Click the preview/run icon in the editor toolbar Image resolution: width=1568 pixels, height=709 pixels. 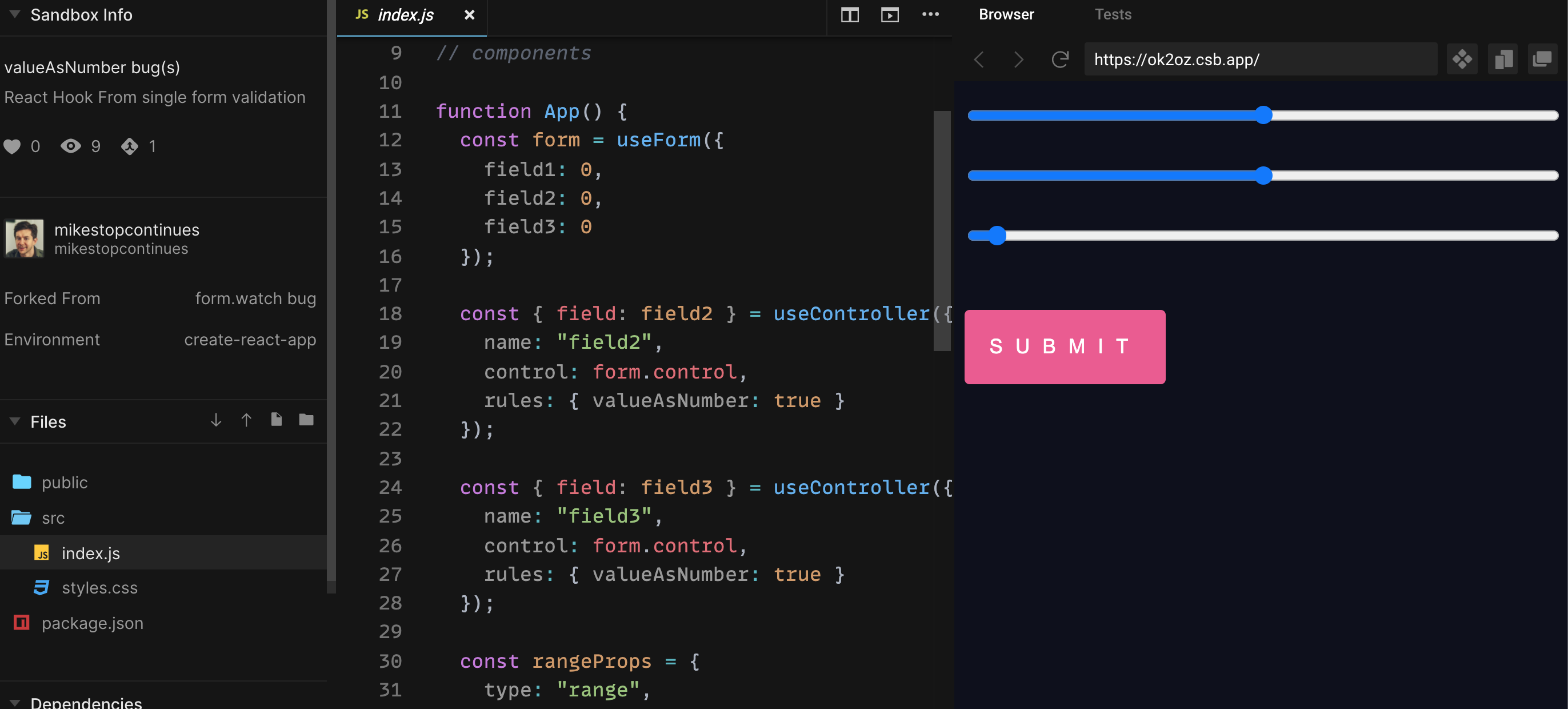point(890,15)
